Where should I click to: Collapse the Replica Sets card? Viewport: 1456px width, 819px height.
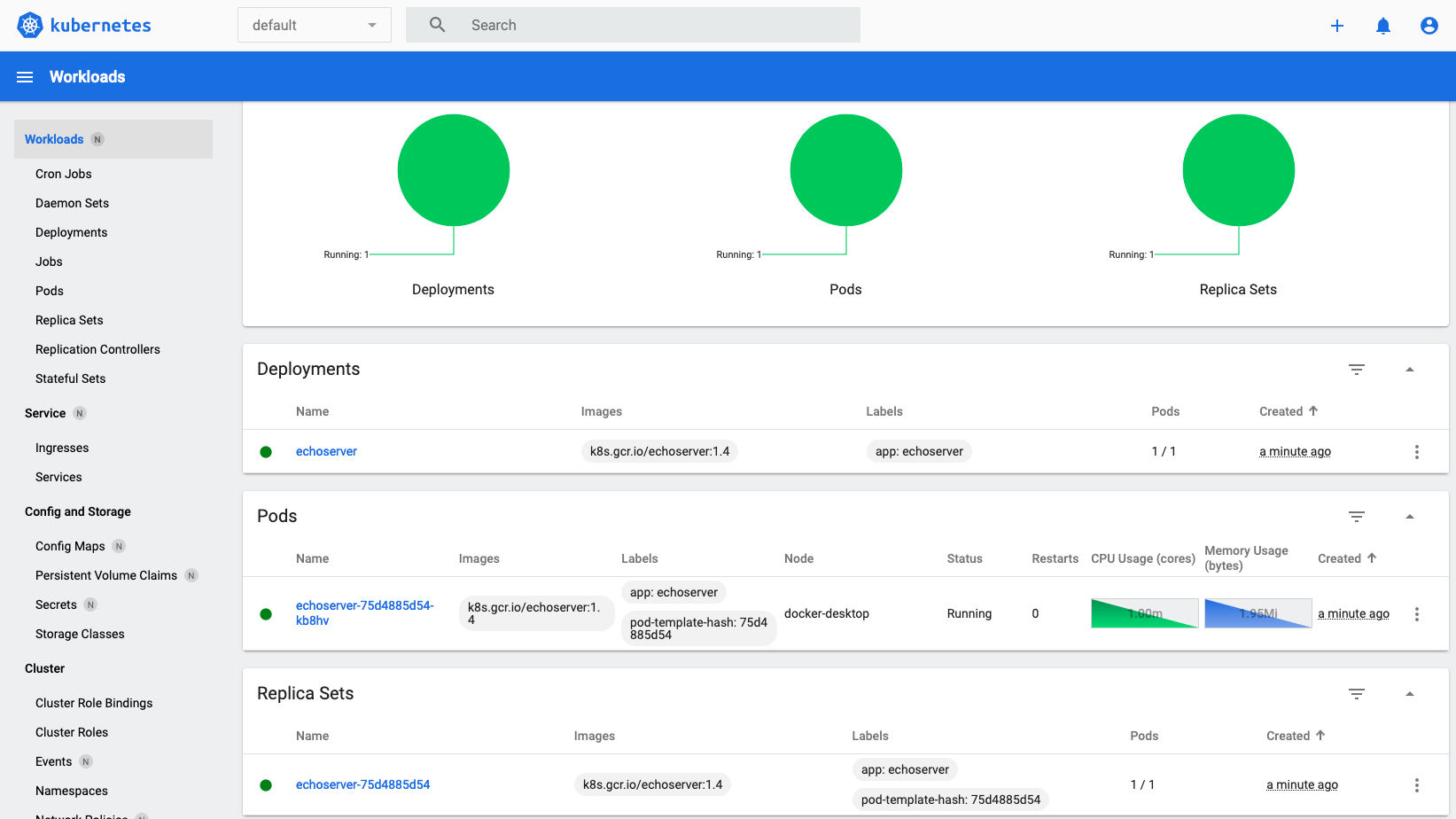click(x=1410, y=694)
